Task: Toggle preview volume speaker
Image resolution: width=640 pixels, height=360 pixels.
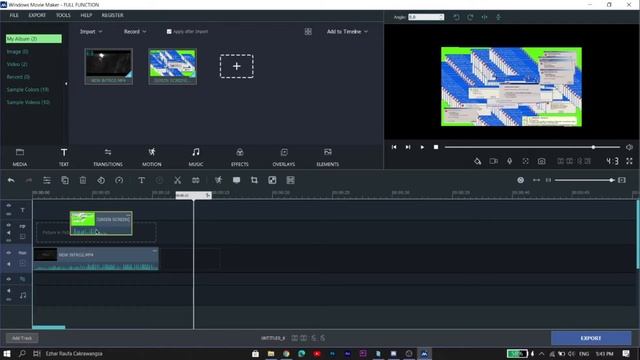Action: click(629, 147)
